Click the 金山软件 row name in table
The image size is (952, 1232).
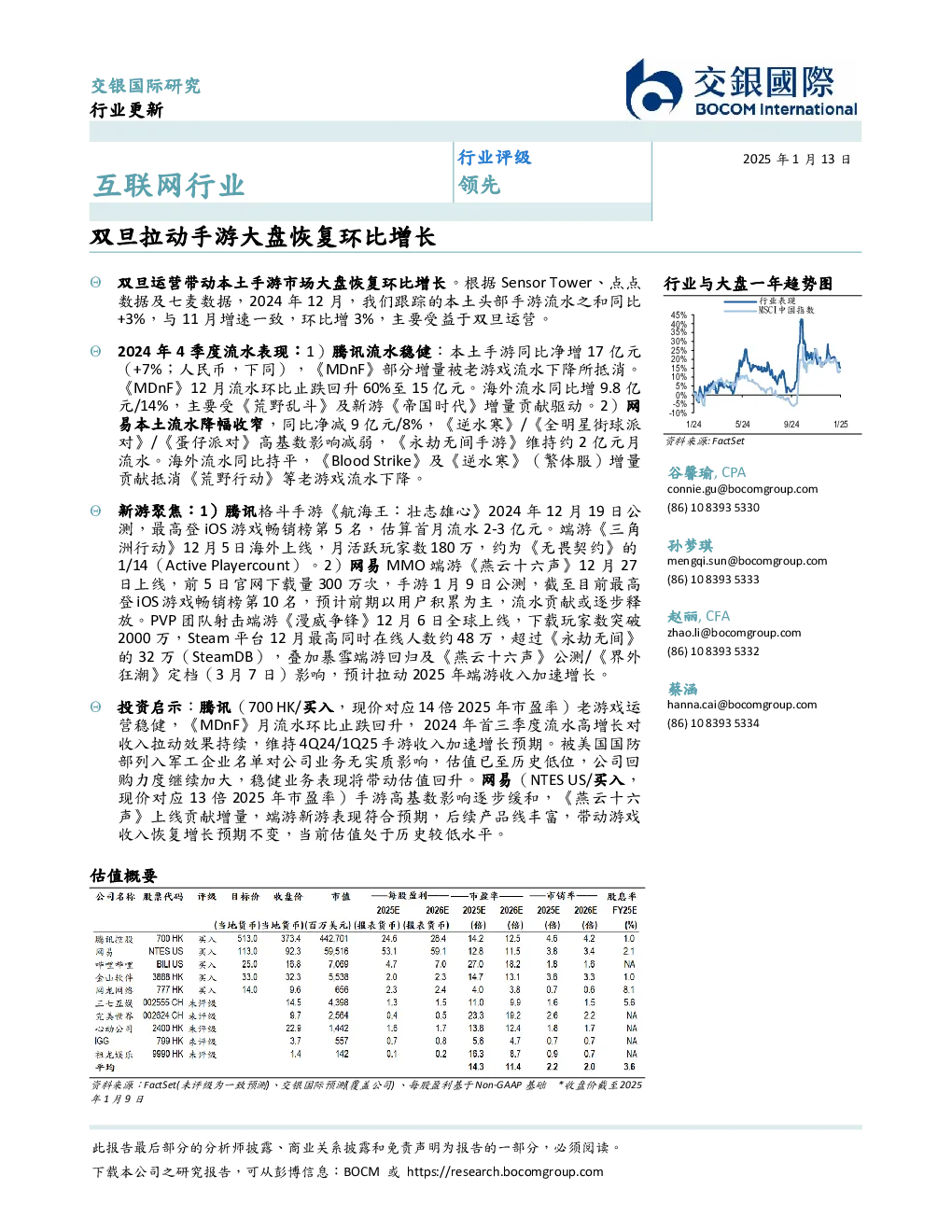click(x=114, y=977)
